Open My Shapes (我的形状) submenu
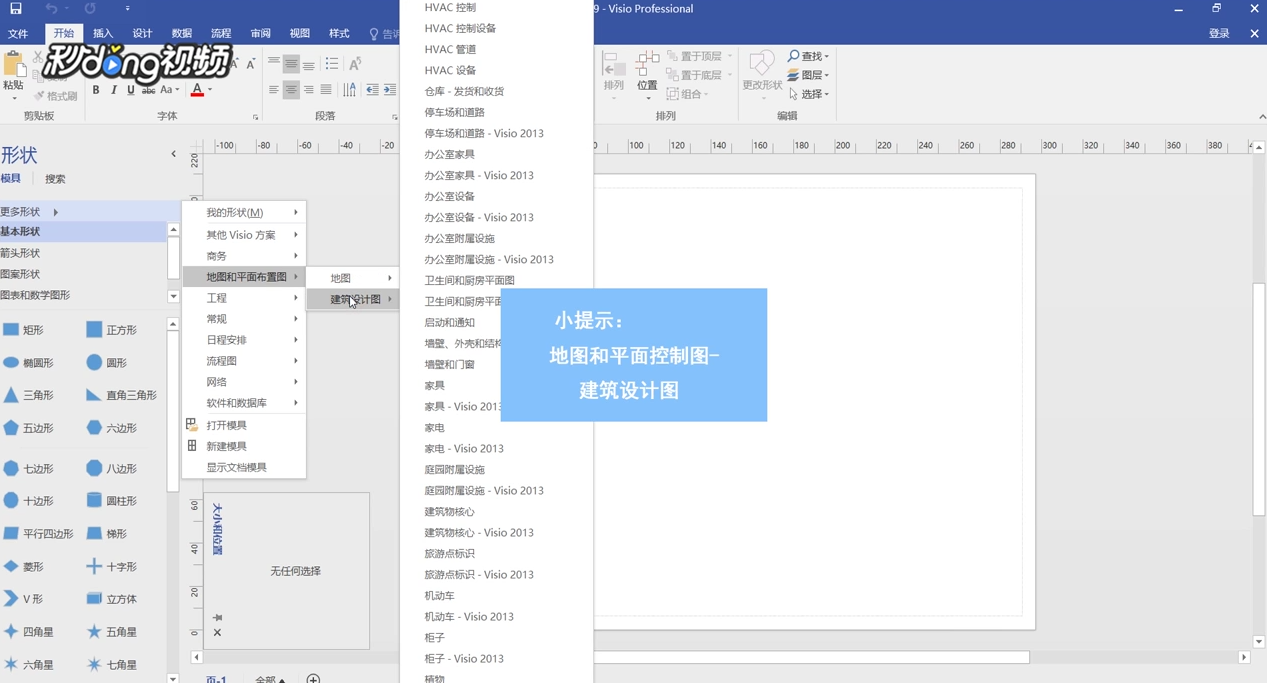 point(244,213)
